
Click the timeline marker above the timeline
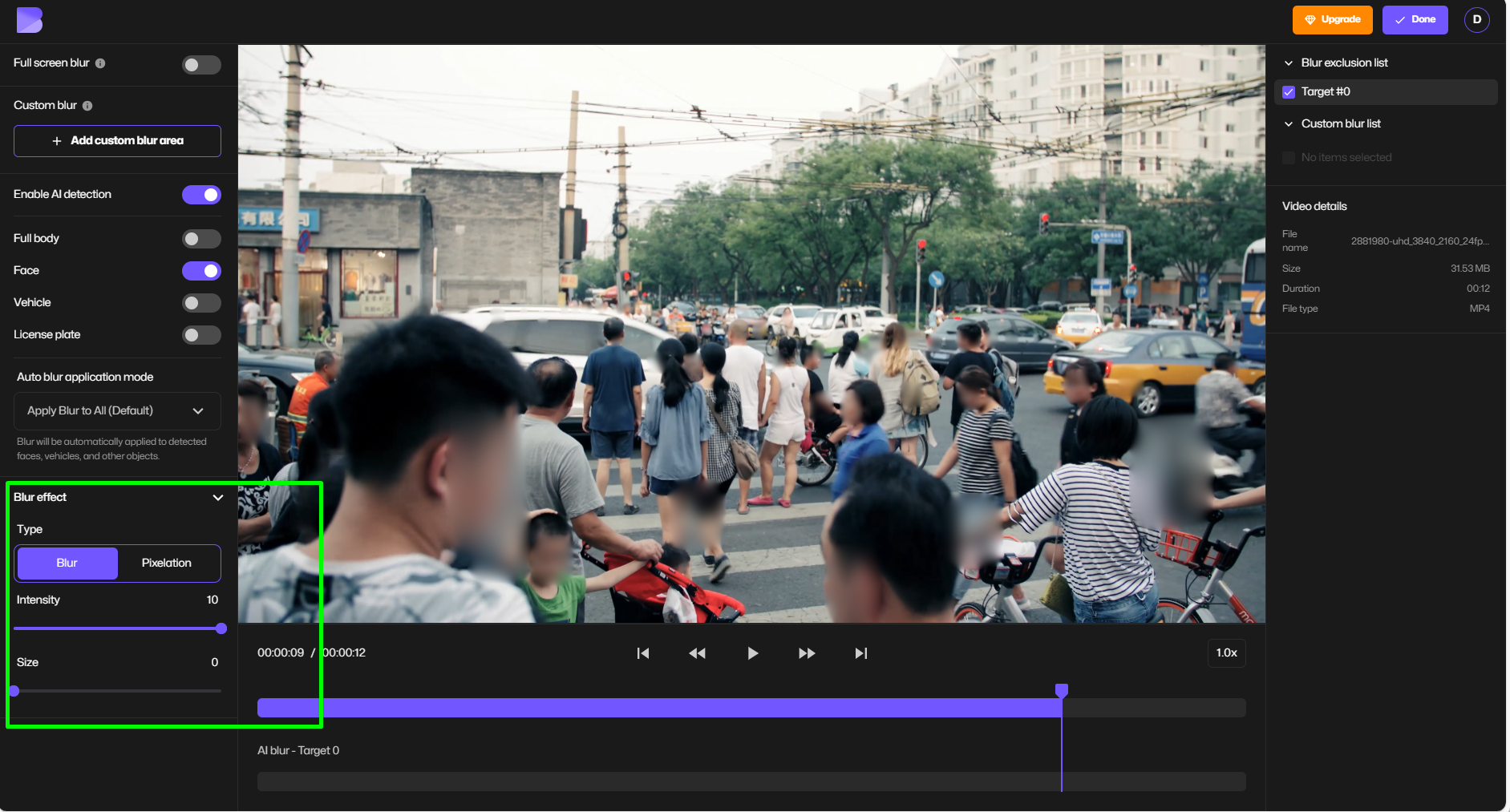tap(1061, 689)
